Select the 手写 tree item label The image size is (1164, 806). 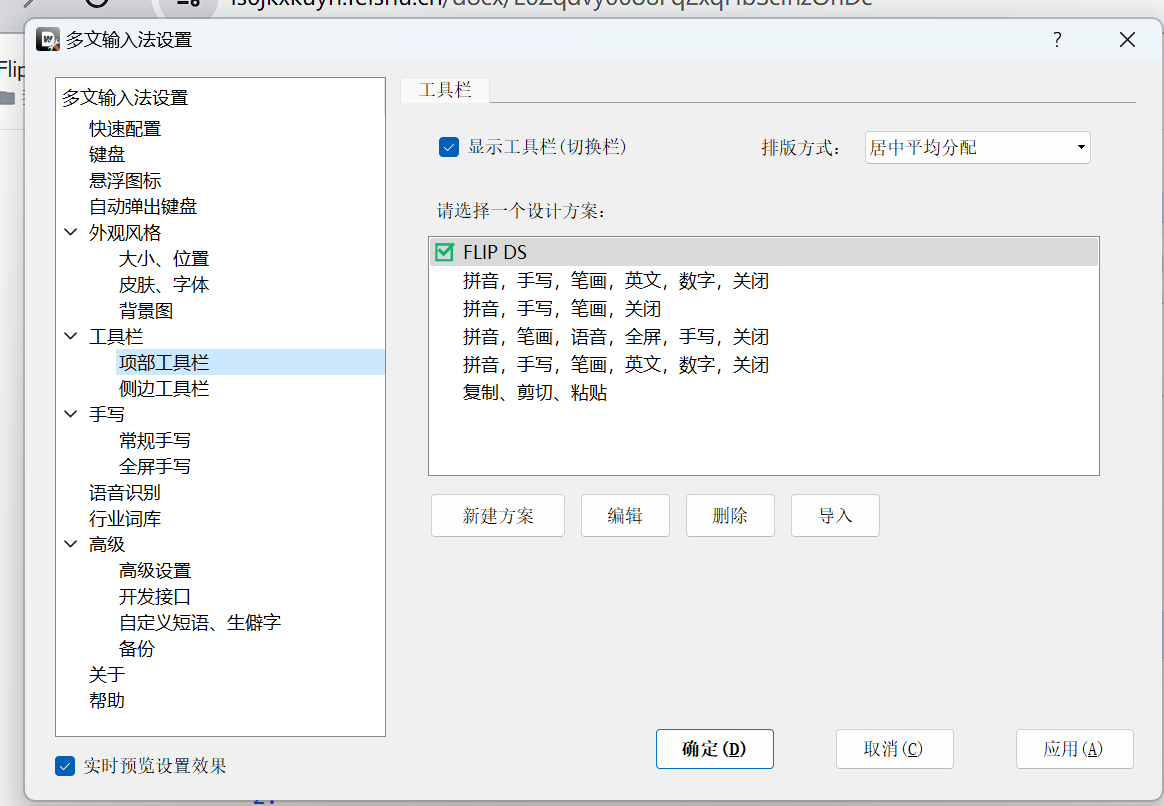pos(107,415)
